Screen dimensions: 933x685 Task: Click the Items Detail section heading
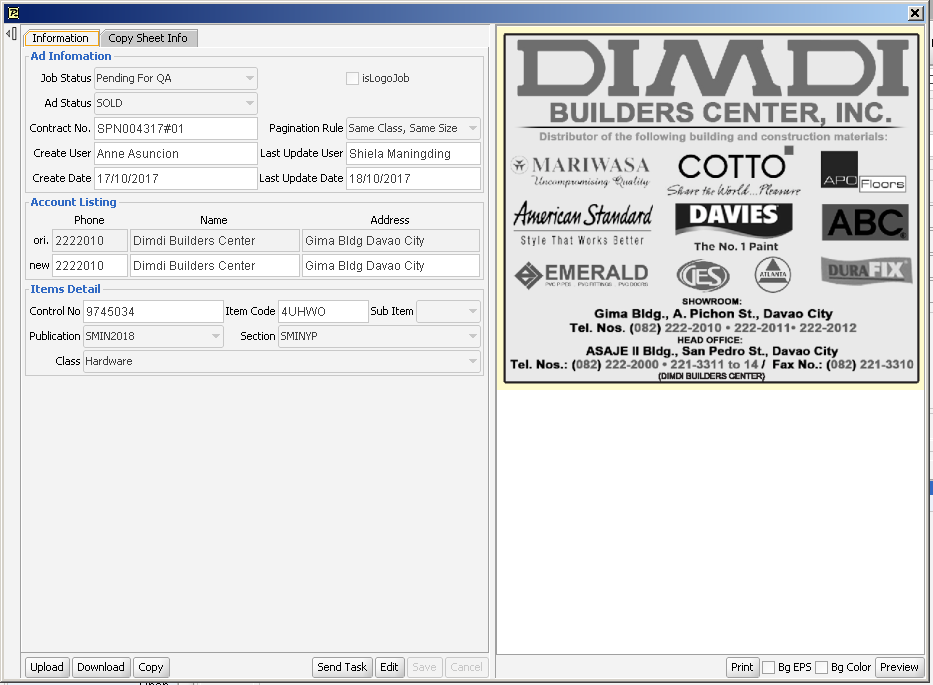point(65,289)
